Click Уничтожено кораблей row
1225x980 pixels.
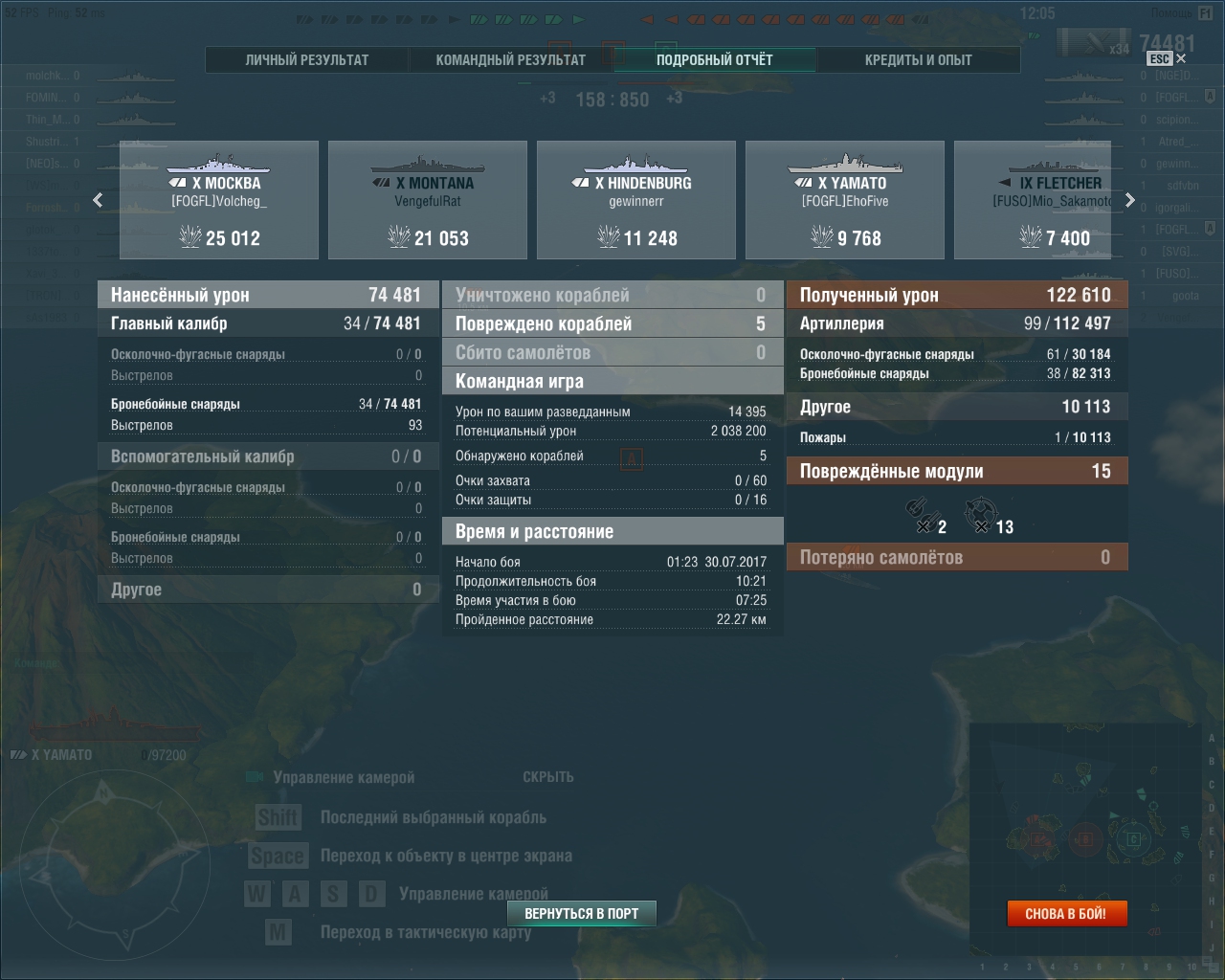coord(612,295)
